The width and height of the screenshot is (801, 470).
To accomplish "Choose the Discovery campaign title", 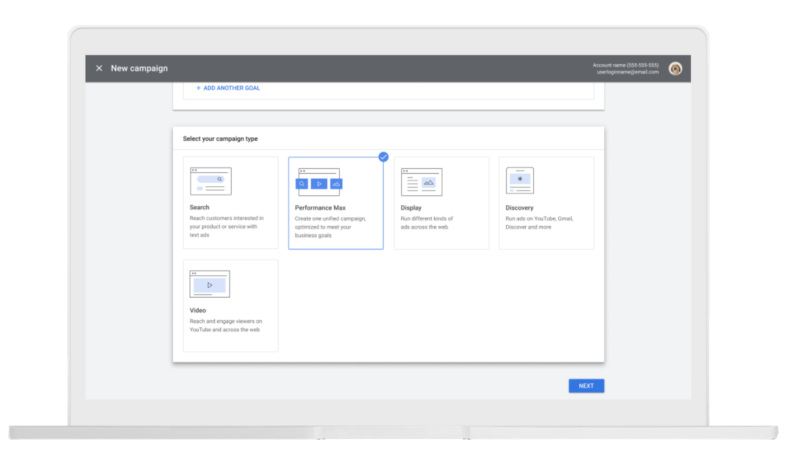I will point(519,208).
